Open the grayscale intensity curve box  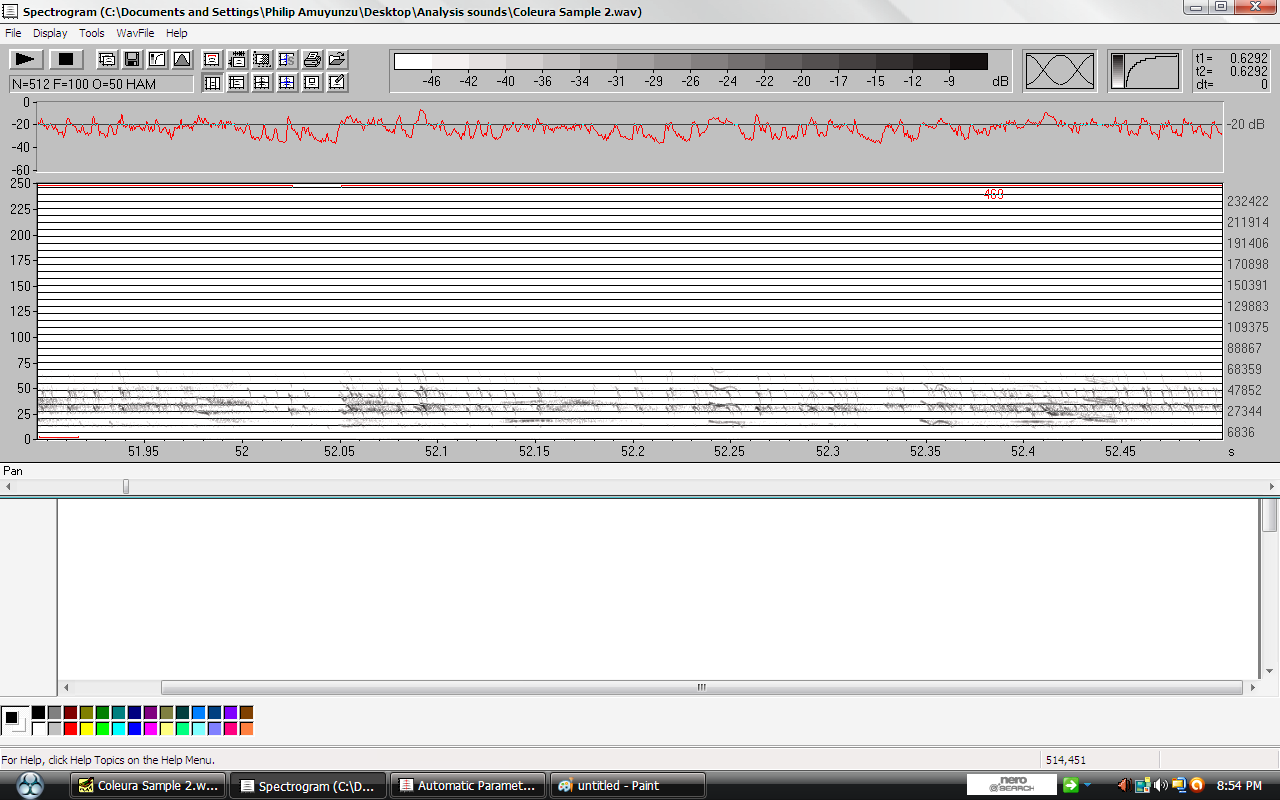pyautogui.click(x=1144, y=71)
